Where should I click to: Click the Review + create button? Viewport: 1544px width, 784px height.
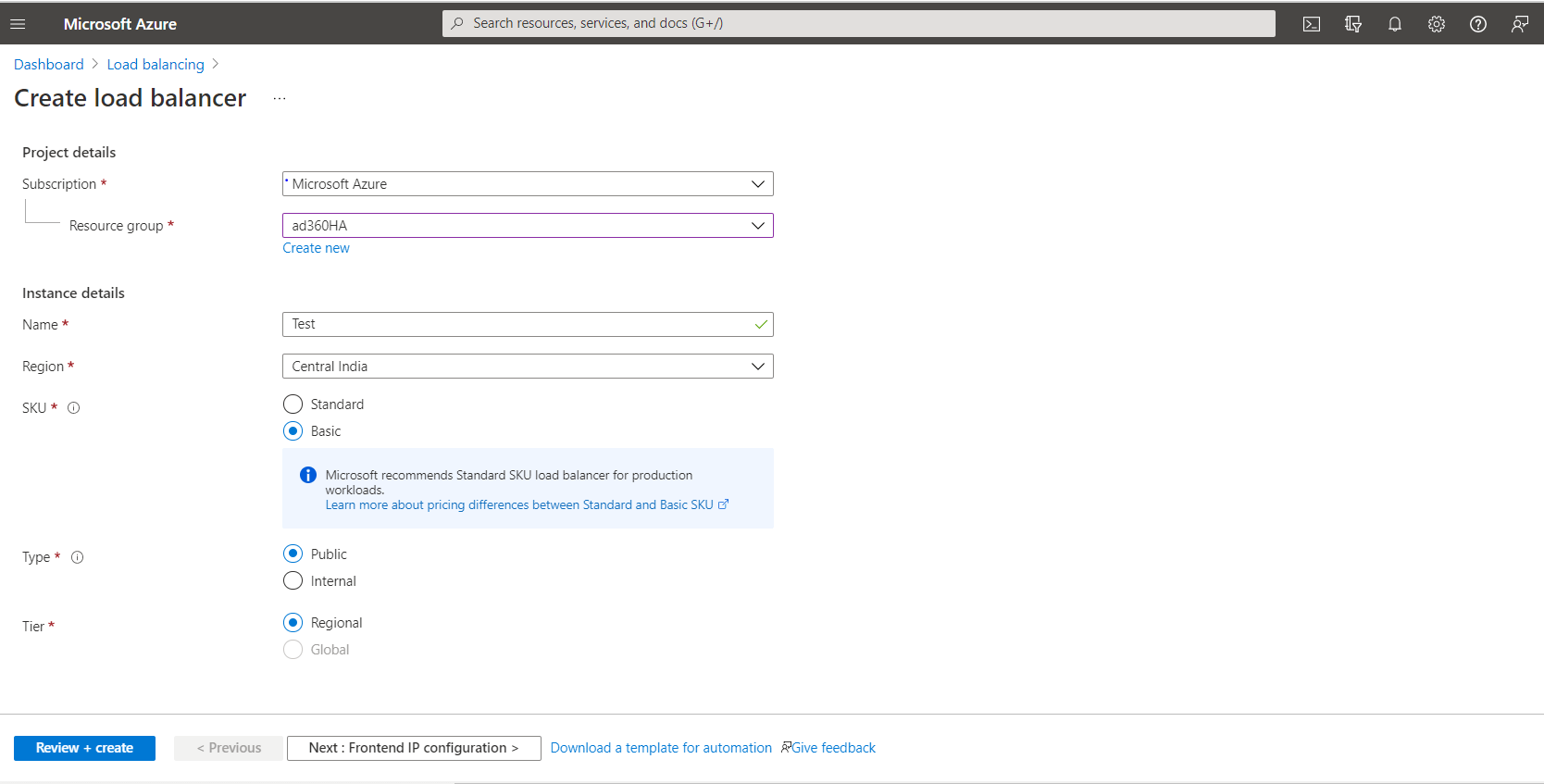[84, 748]
